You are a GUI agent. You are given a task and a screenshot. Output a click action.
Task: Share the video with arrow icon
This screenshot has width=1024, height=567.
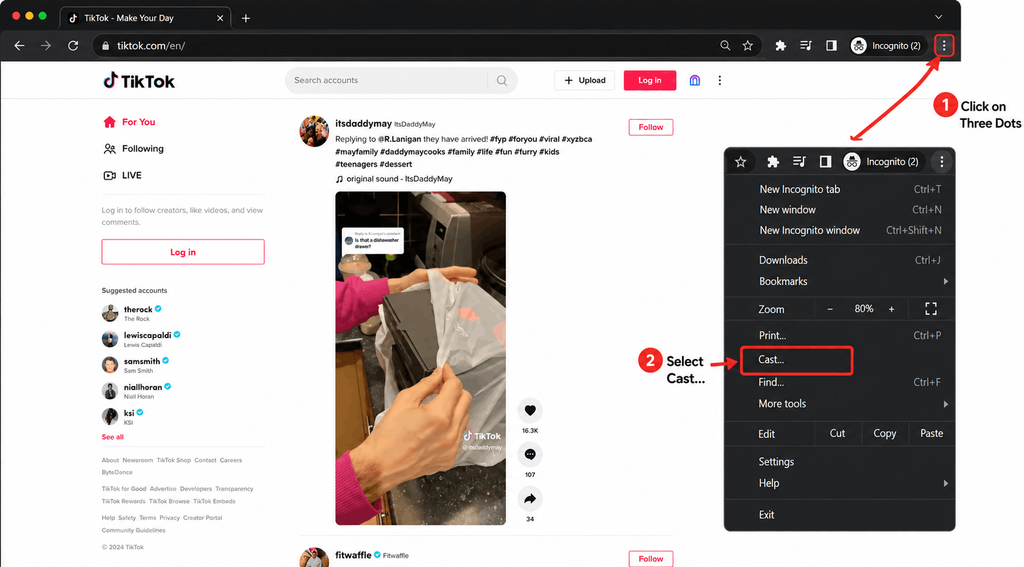(530, 498)
